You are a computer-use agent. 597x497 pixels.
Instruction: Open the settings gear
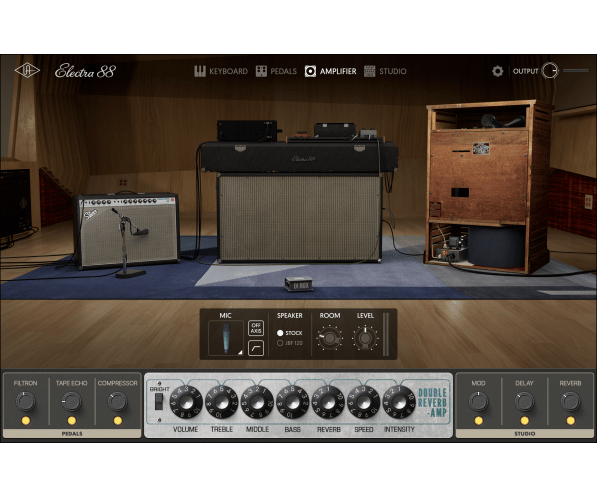point(497,71)
